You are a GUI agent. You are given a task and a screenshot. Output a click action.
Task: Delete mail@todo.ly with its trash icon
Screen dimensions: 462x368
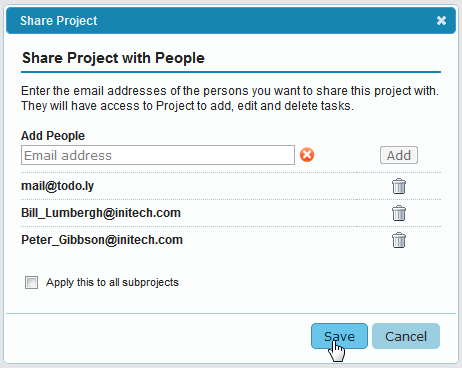click(399, 186)
